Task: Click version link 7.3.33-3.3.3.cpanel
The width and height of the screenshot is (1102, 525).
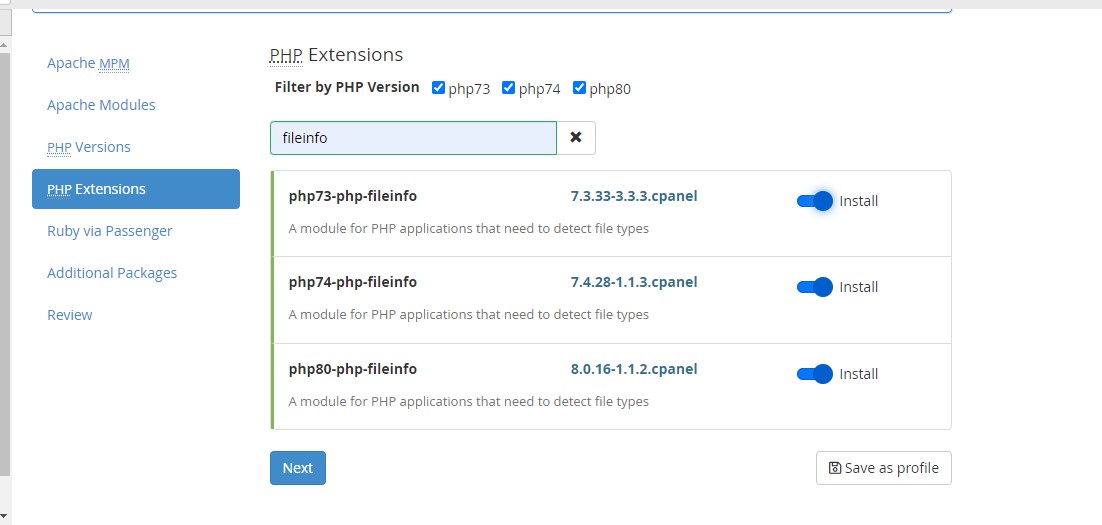Action: coord(634,196)
